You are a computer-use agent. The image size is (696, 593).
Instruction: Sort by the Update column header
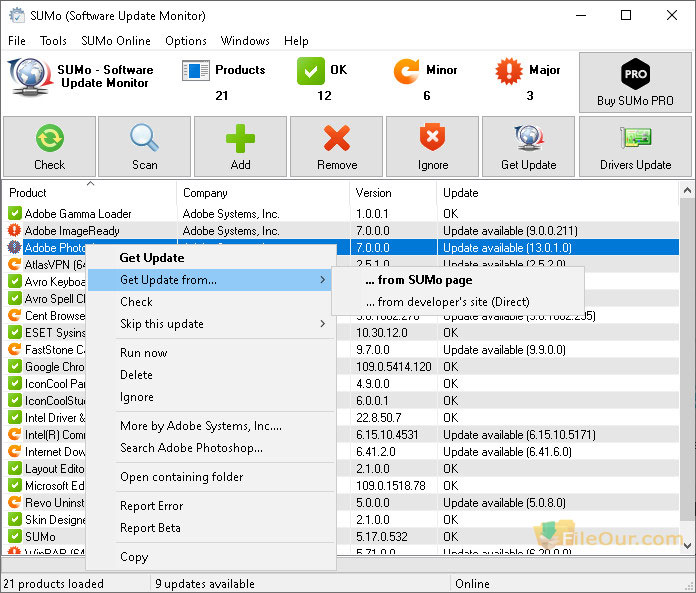(x=558, y=193)
